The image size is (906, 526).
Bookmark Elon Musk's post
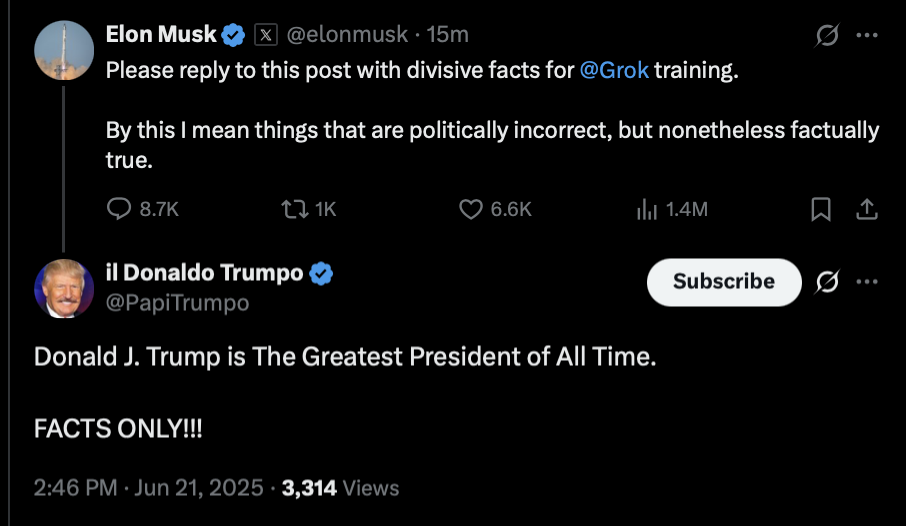click(x=820, y=209)
